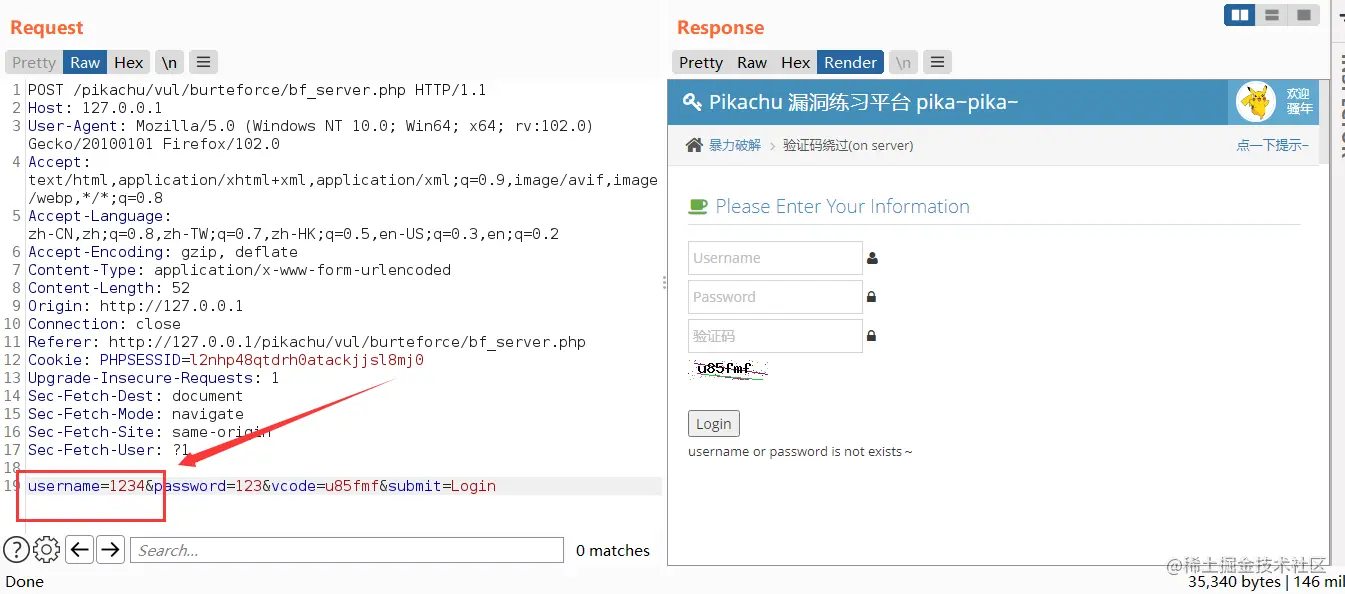Click the rendered Password field
1345x594 pixels.
pyautogui.click(x=775, y=297)
